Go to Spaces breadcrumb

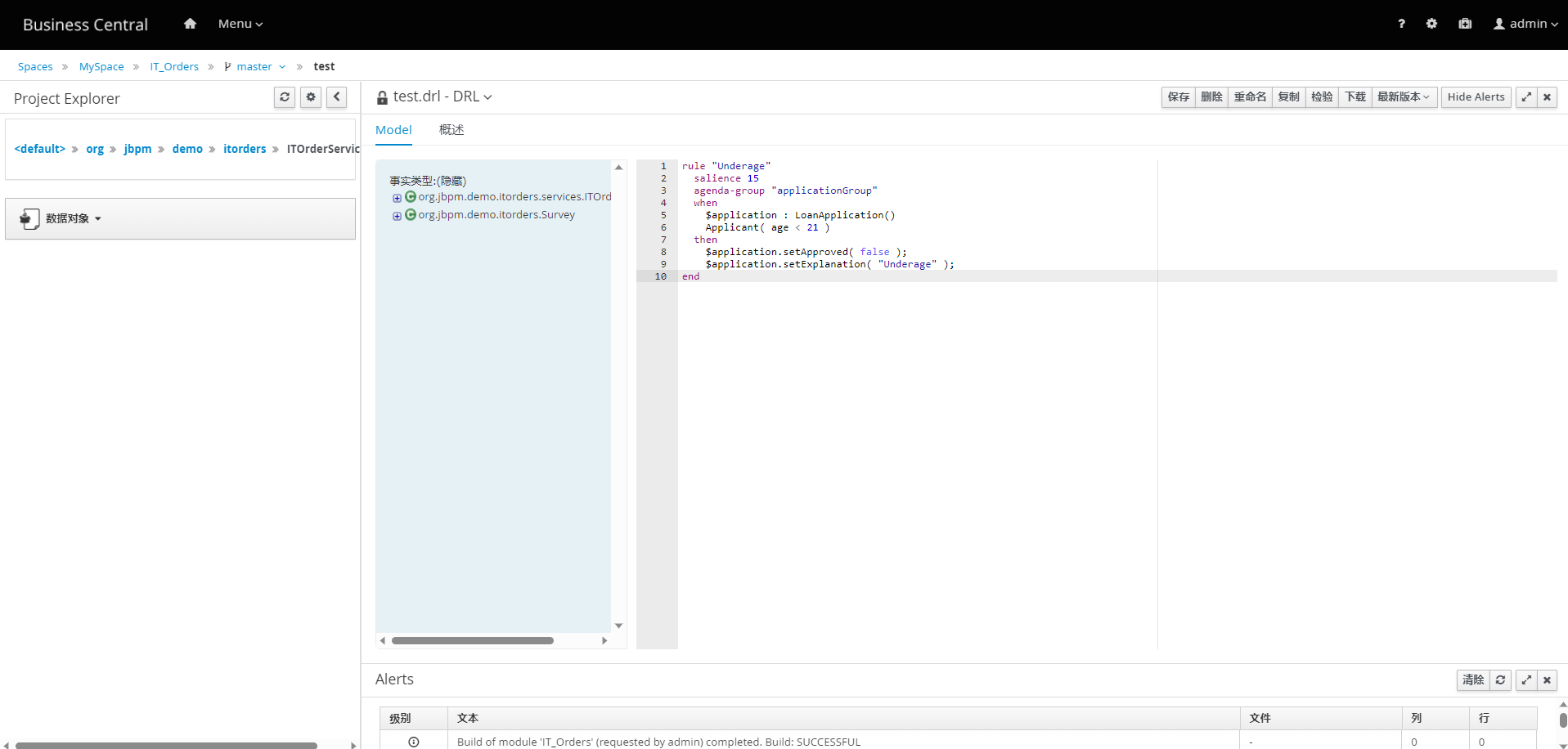35,66
